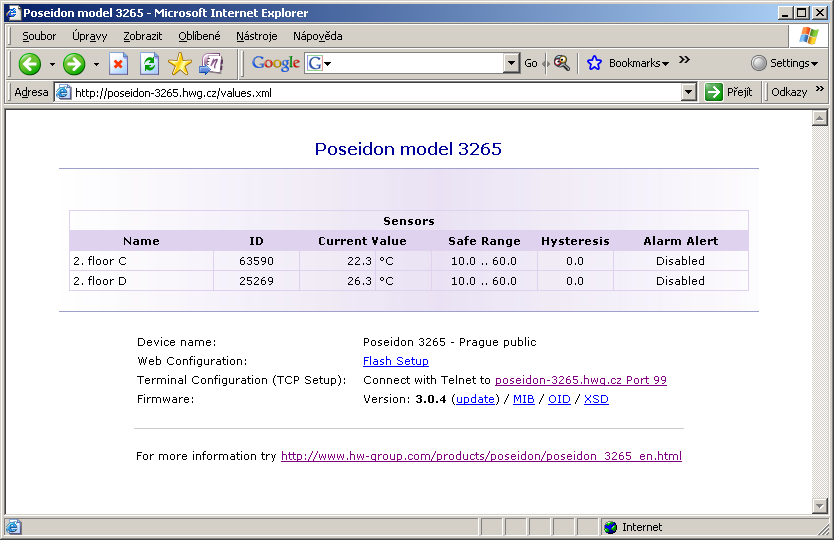Click sensor ID 63590
This screenshot has width=834, height=540.
tap(256, 261)
